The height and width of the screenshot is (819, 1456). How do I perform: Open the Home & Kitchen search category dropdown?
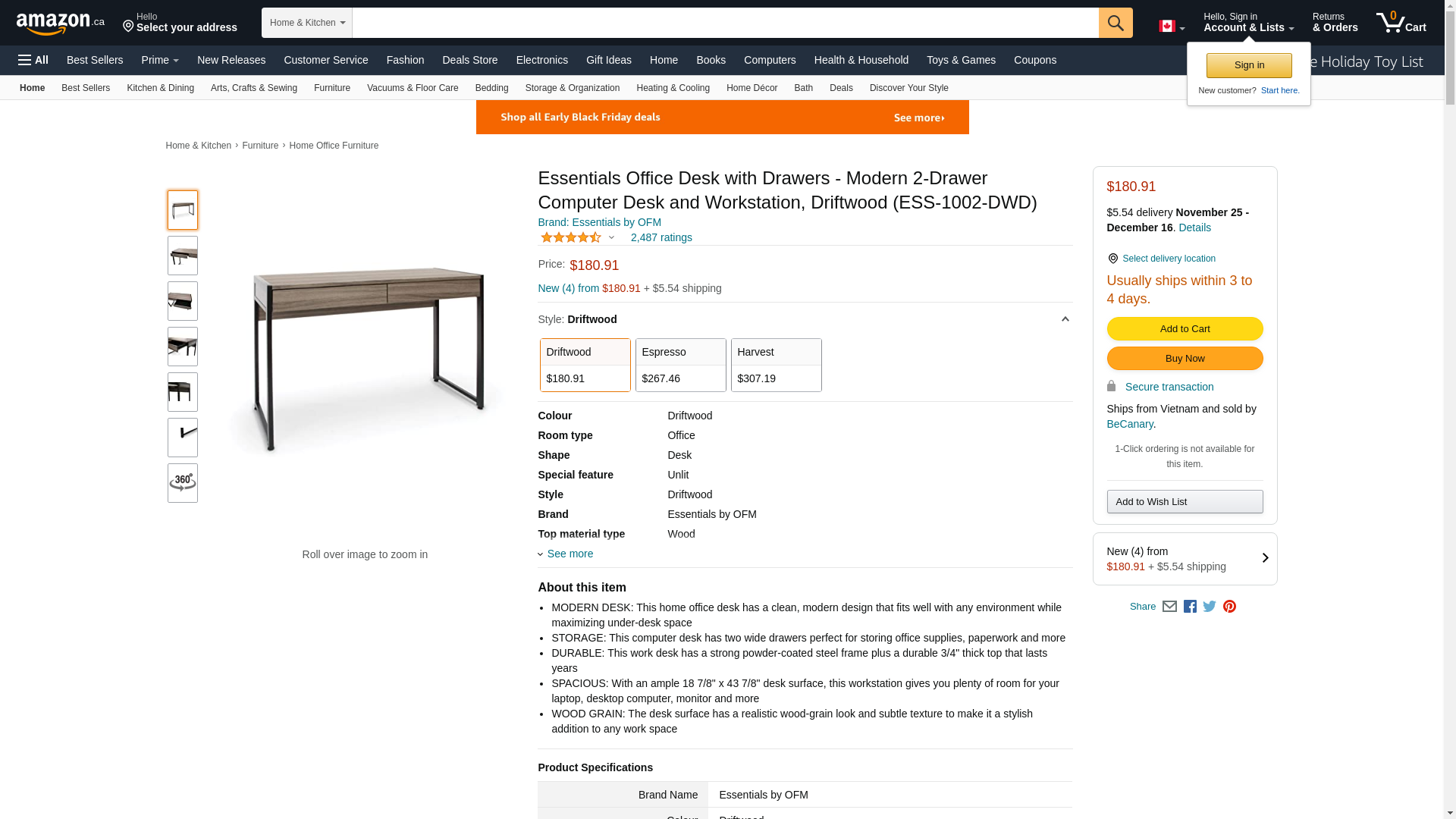coord(307,23)
